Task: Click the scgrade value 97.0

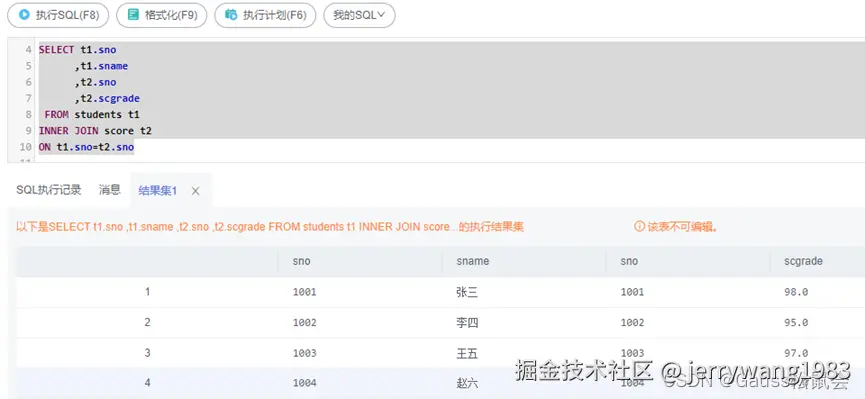Action: coord(796,353)
